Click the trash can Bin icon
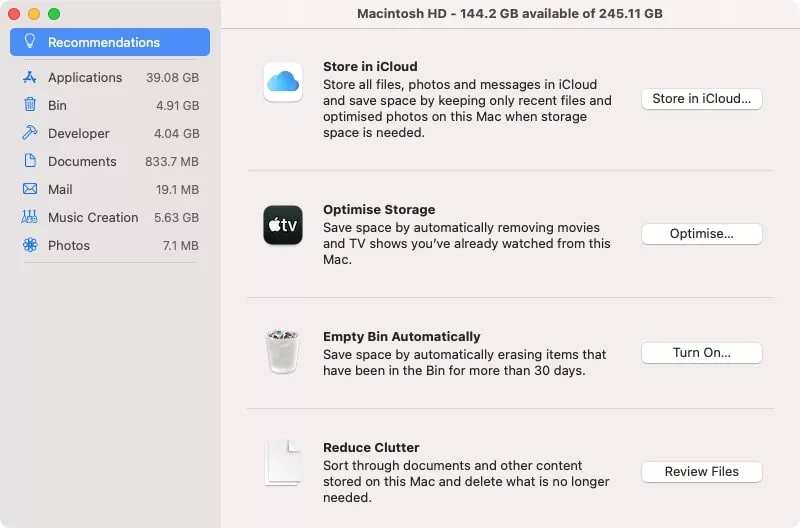This screenshot has width=800, height=528. (x=282, y=352)
